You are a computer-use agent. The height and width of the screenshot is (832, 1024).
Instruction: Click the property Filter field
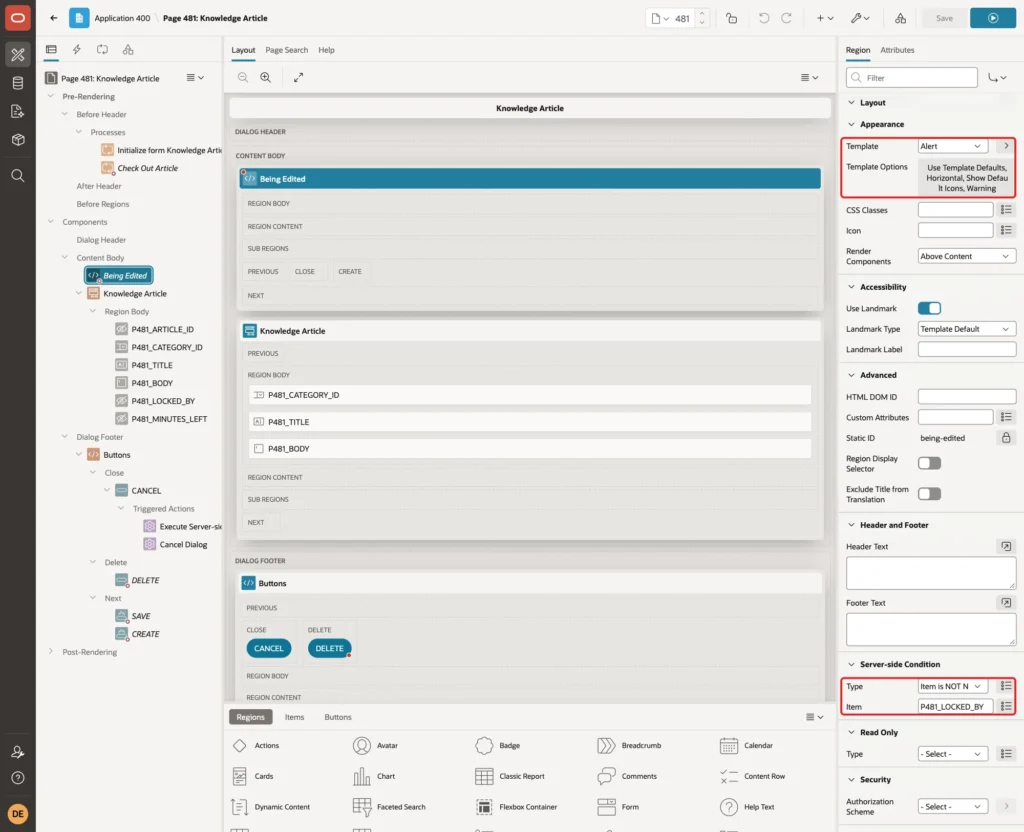tap(912, 78)
